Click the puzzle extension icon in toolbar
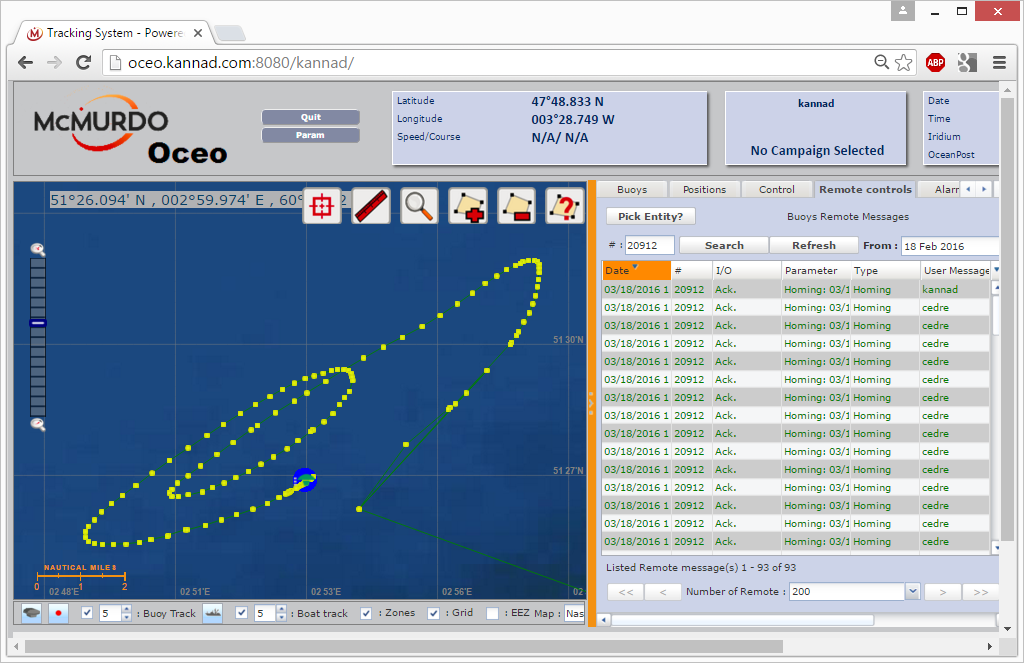Viewport: 1024px width, 663px height. tap(967, 63)
